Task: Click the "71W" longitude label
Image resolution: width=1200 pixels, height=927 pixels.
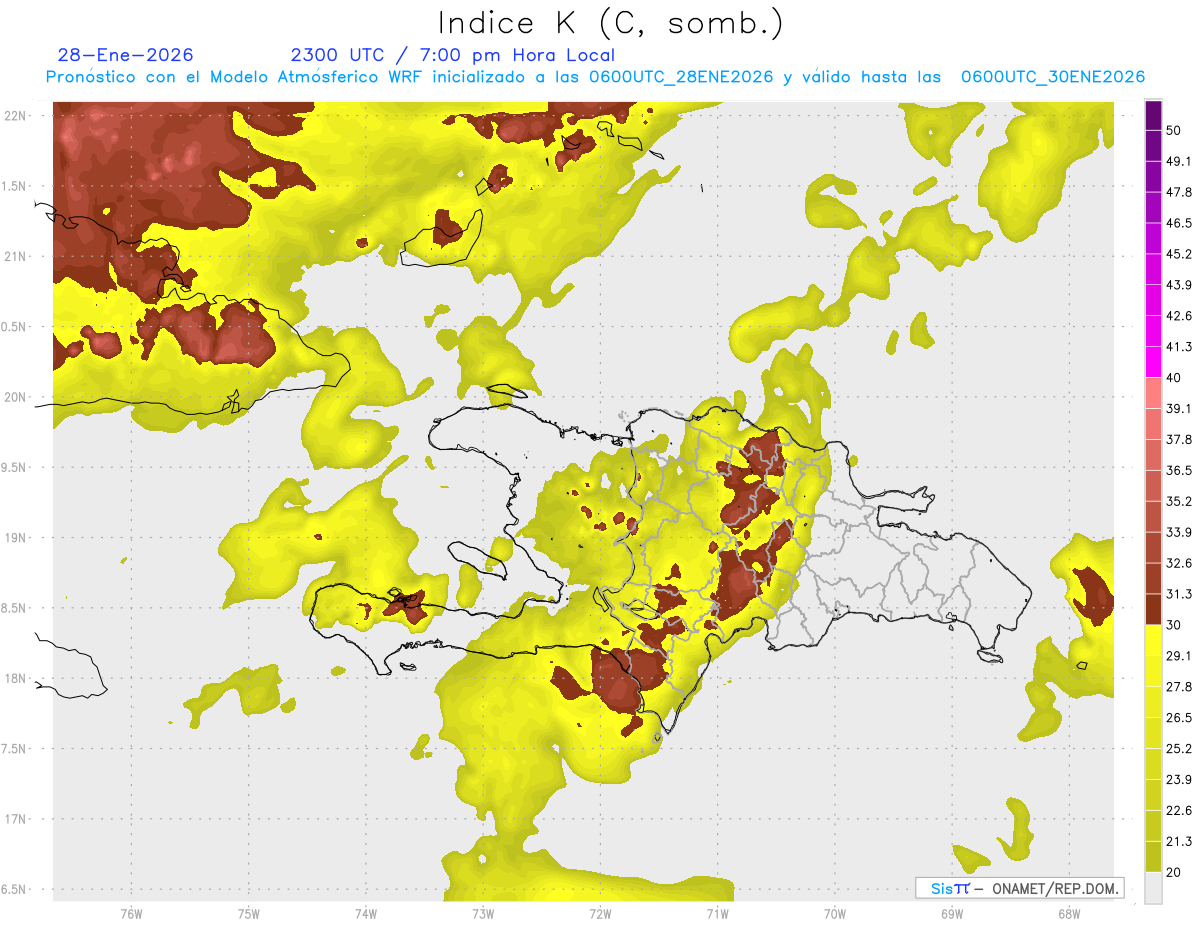Action: (717, 914)
